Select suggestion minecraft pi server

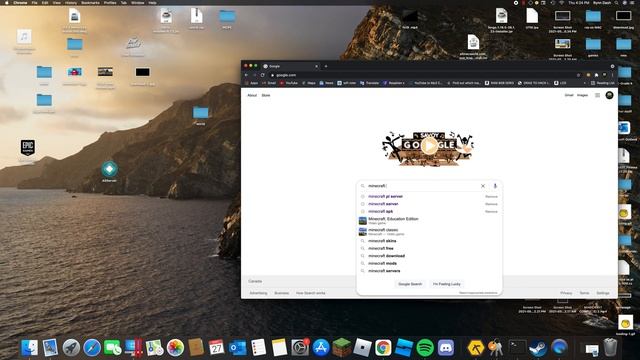point(385,196)
